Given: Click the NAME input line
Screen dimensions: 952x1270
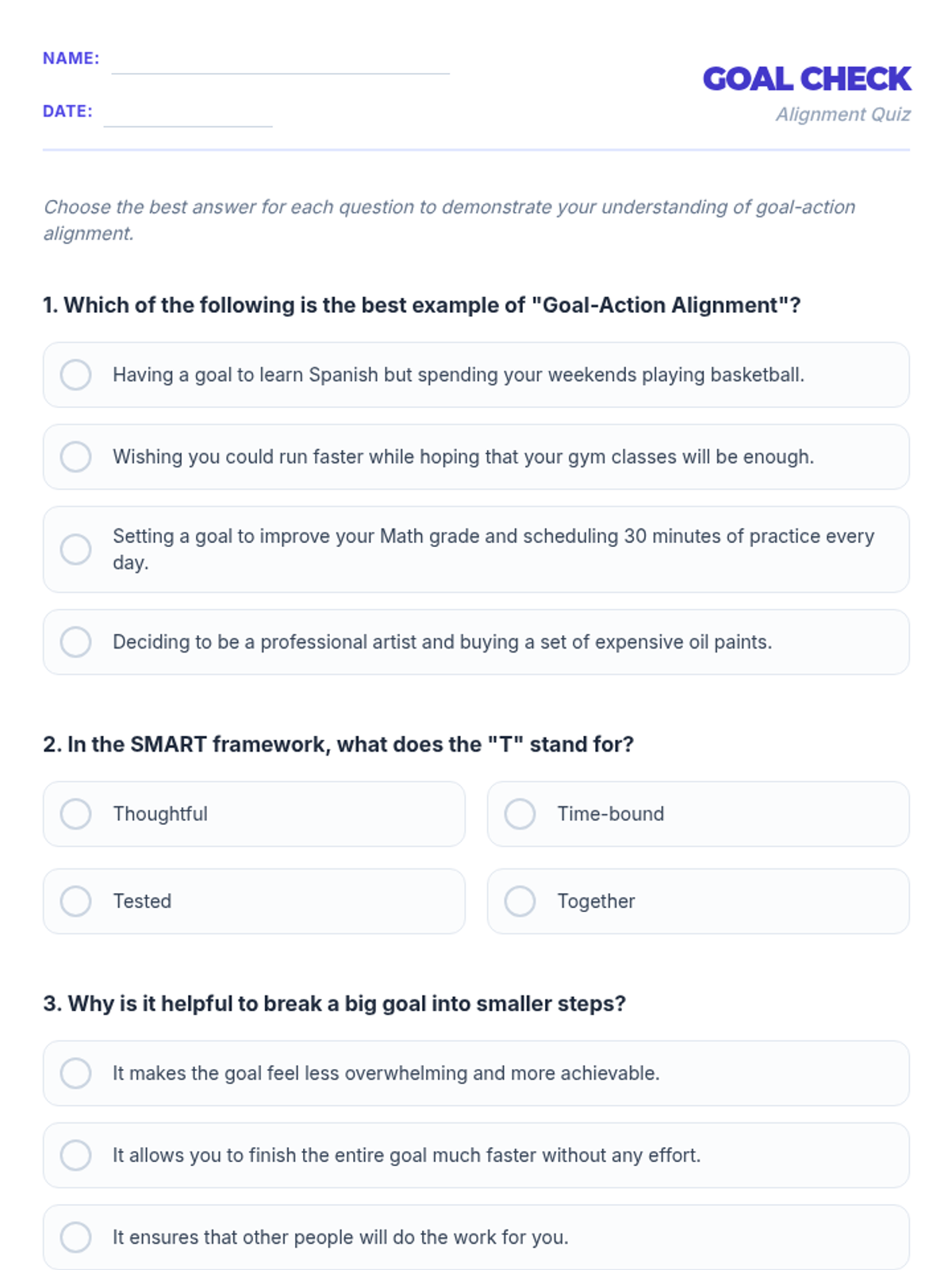Looking at the screenshot, I should pos(281,60).
